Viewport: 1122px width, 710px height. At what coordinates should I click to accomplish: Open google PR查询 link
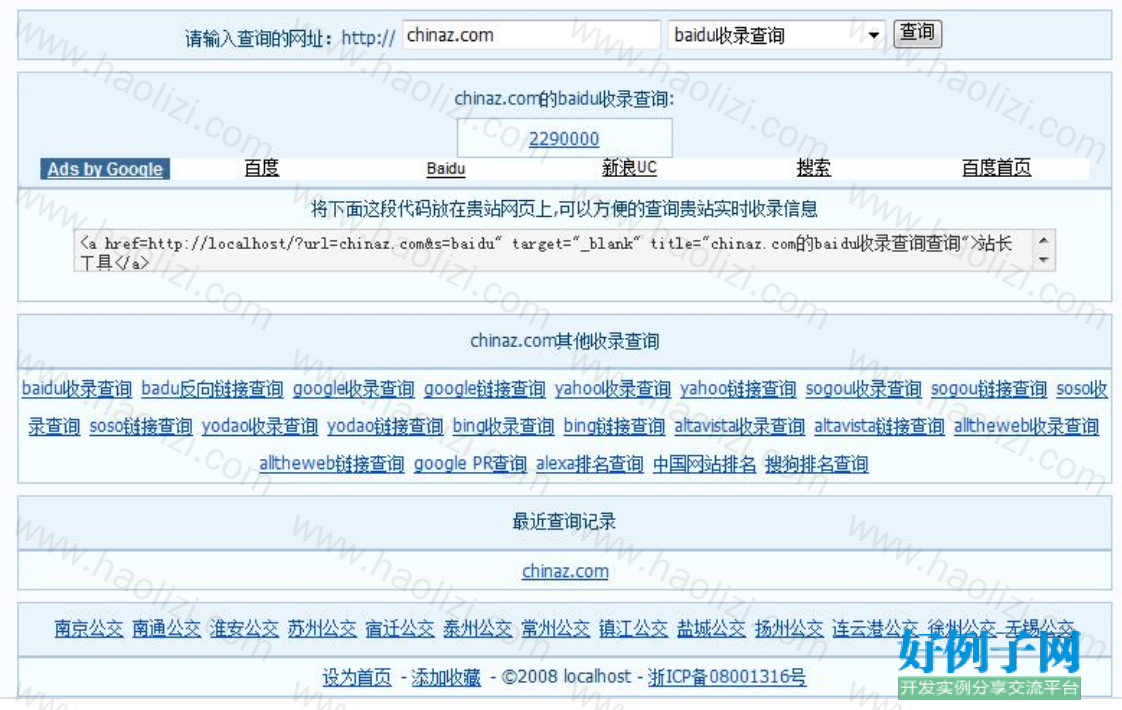[470, 464]
